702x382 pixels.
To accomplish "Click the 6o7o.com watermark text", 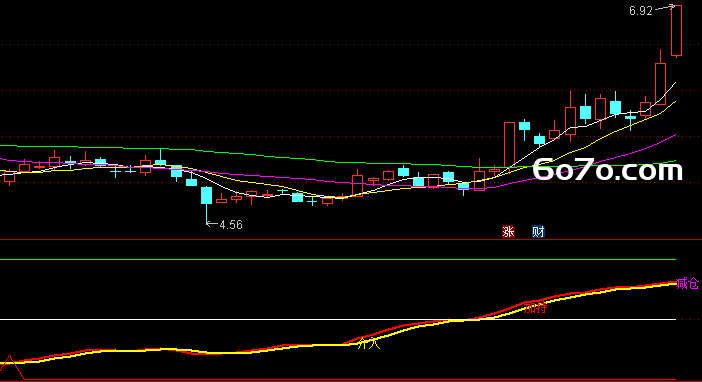I will pos(608,170).
